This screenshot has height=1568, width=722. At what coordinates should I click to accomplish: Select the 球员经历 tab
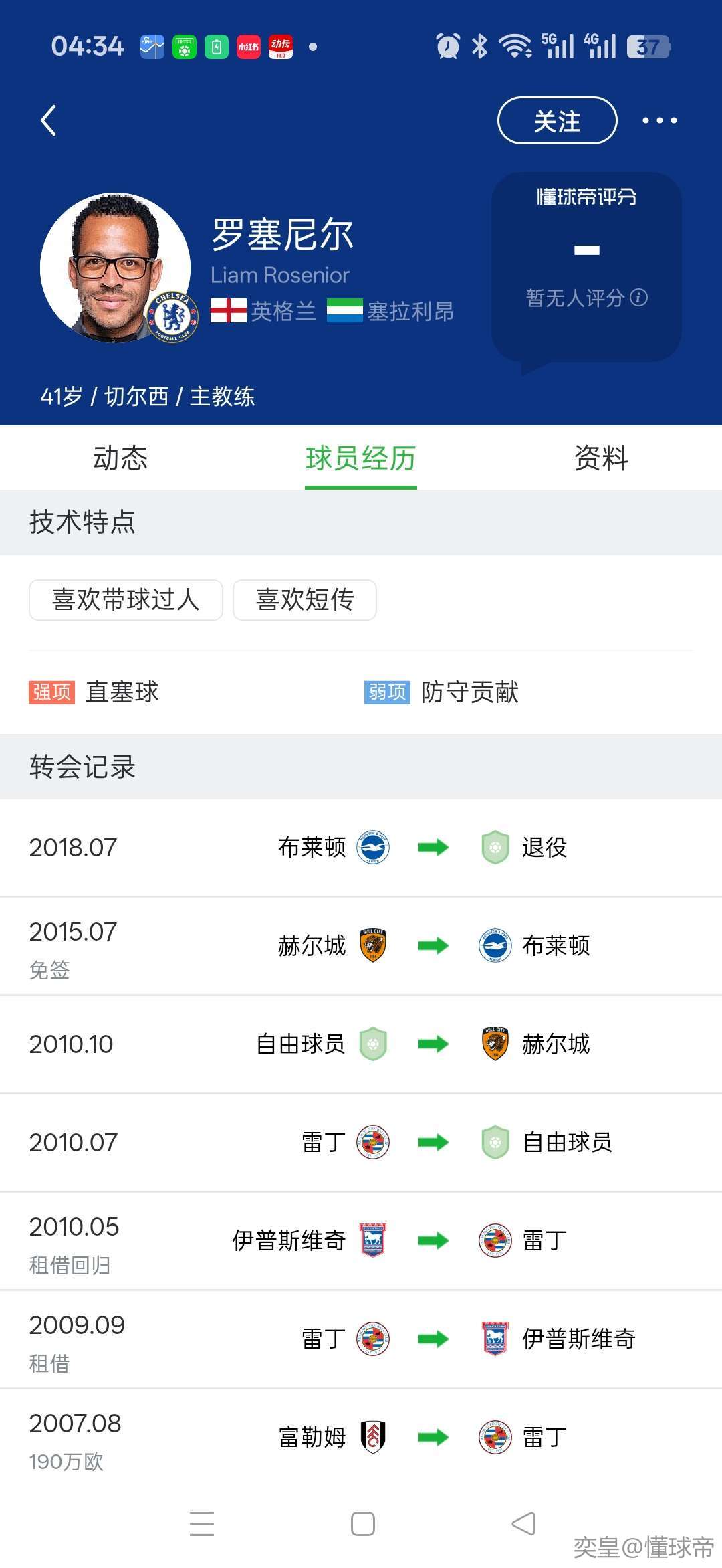point(361,458)
